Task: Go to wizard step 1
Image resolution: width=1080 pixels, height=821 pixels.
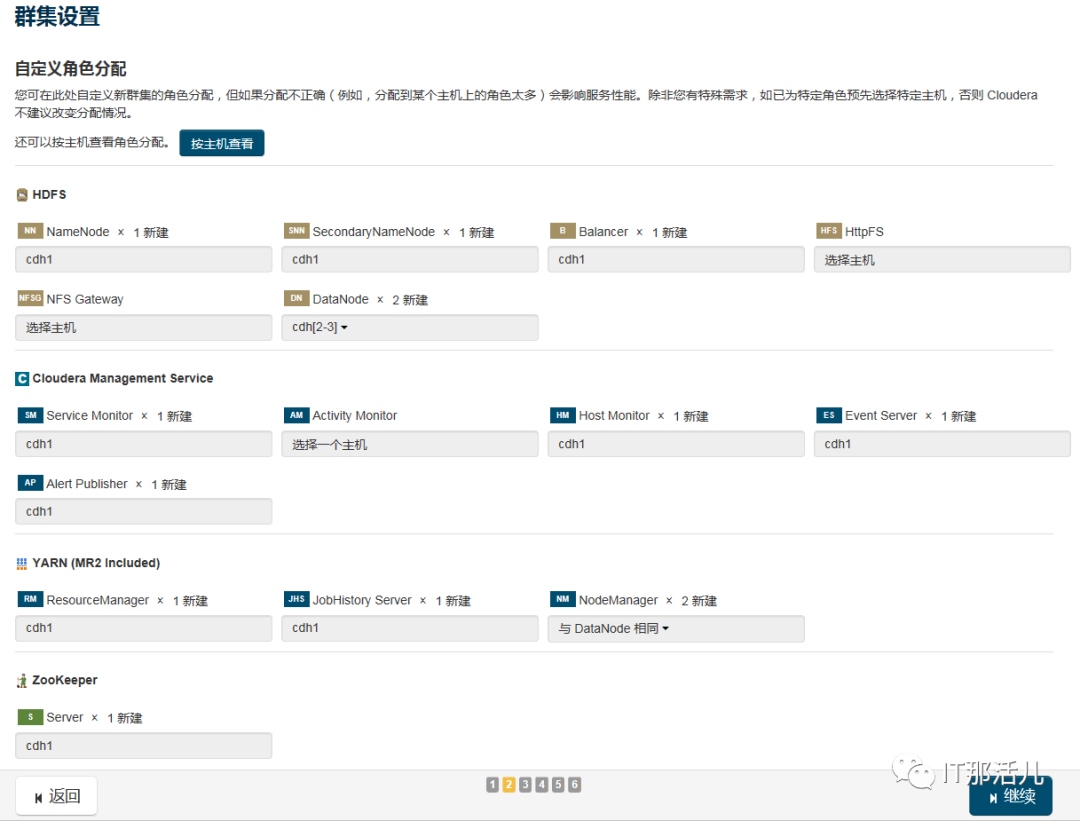Action: tap(492, 784)
